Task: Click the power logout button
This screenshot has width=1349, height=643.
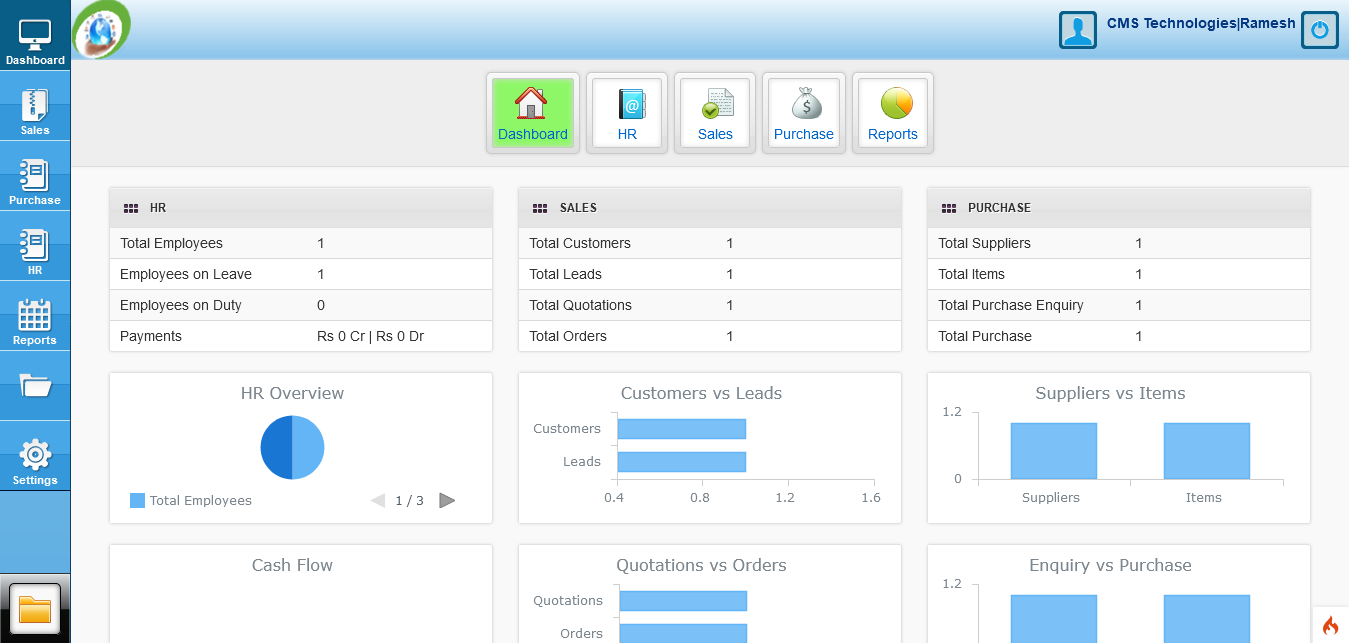Action: 1319,30
